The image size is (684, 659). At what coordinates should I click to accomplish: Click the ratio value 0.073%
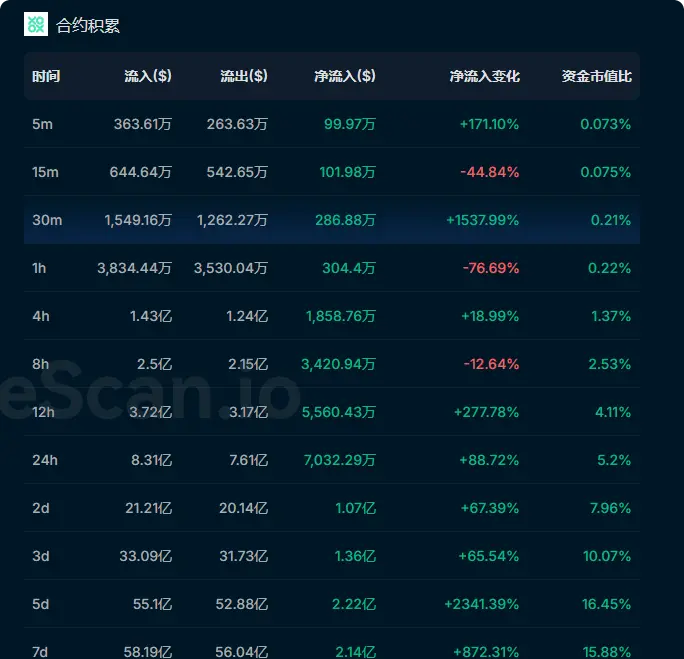(x=605, y=124)
